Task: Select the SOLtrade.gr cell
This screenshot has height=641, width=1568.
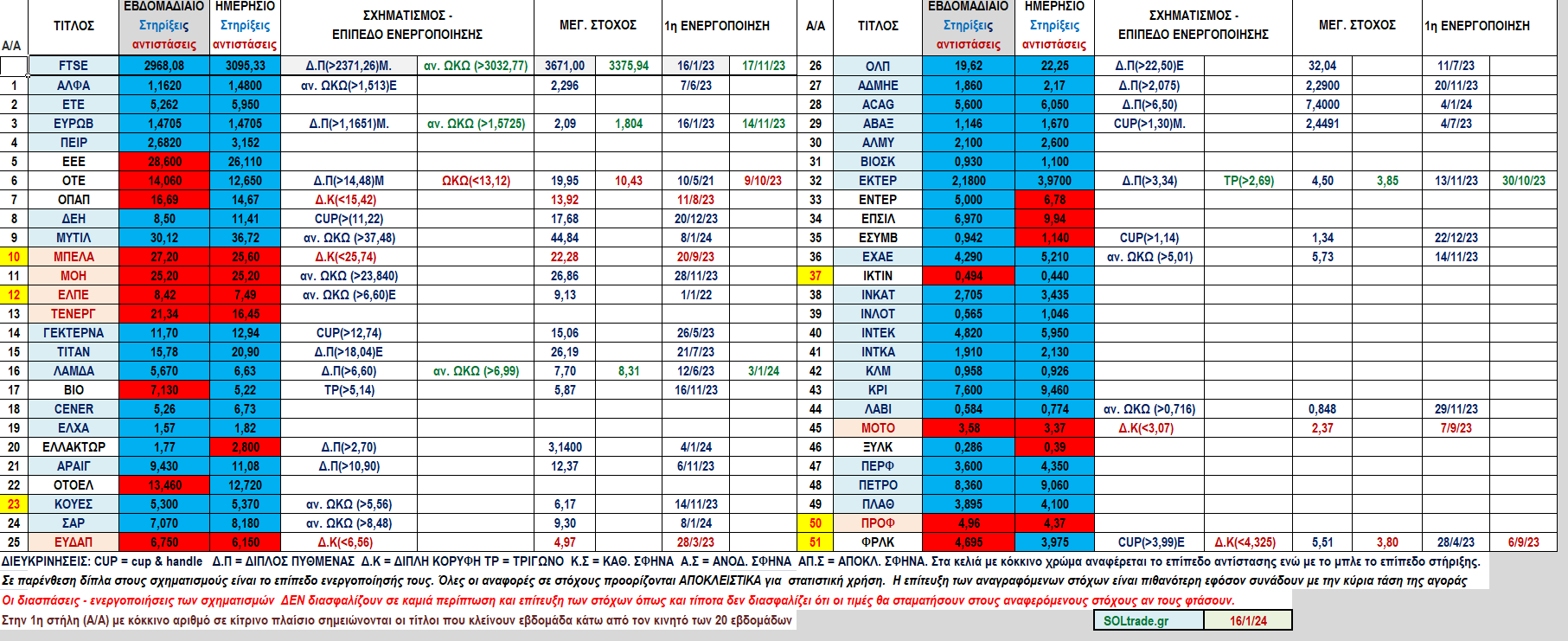Action: [x=1148, y=620]
